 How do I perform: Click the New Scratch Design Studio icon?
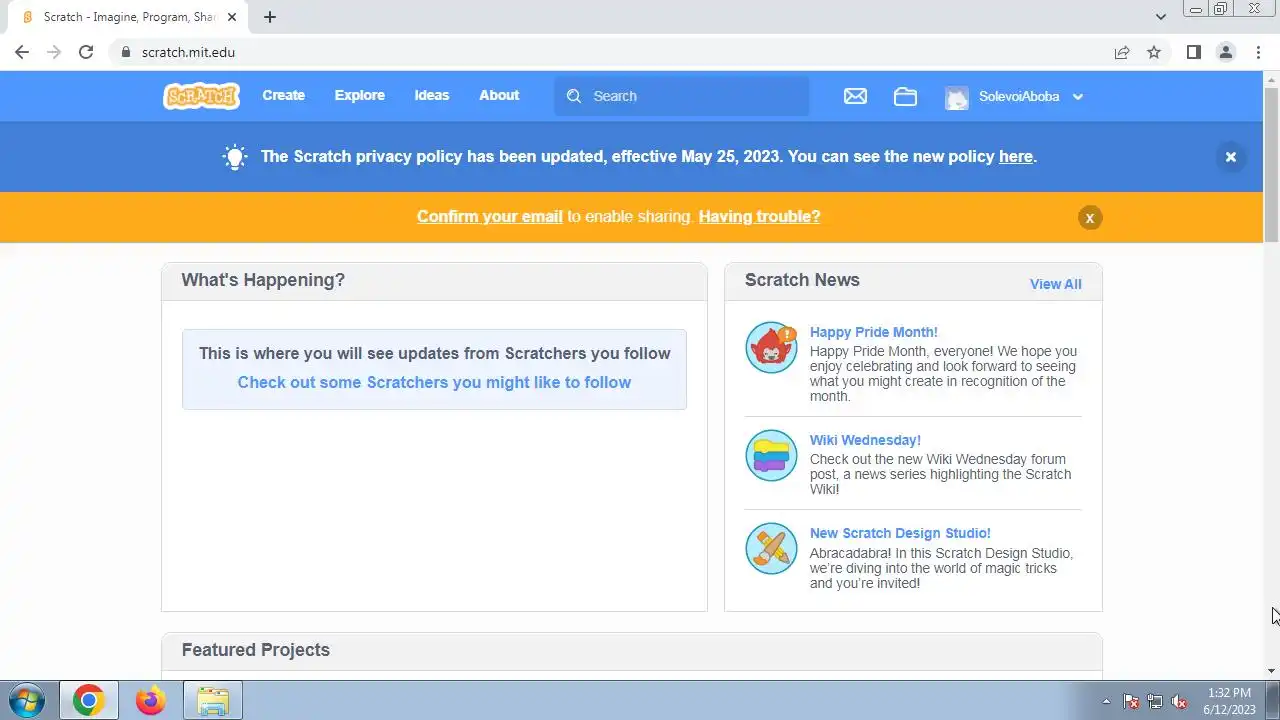(x=771, y=548)
